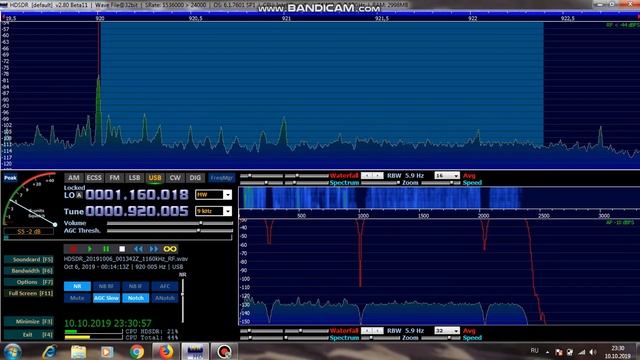Fast-forward the recording with double right arrows
Image resolution: width=640 pixels, height=360 pixels.
coord(154,249)
